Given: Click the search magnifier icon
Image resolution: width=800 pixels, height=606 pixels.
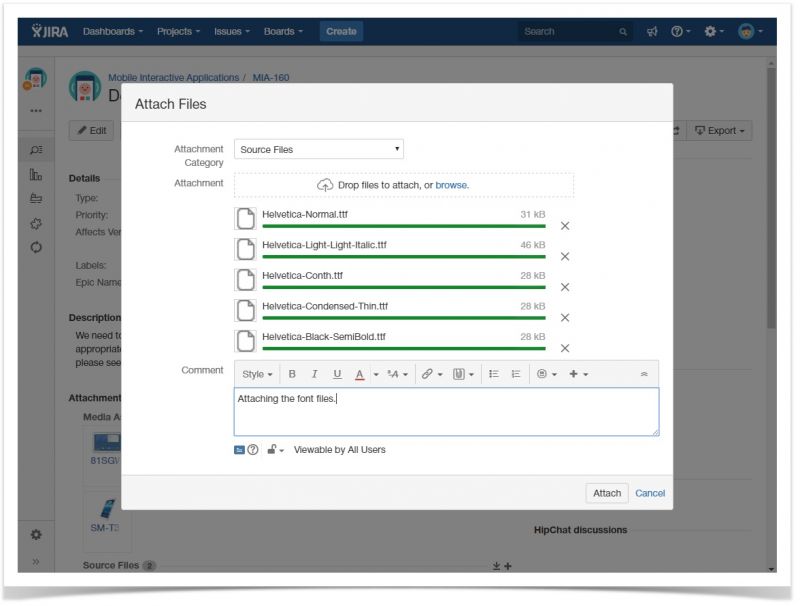Looking at the screenshot, I should click(623, 32).
